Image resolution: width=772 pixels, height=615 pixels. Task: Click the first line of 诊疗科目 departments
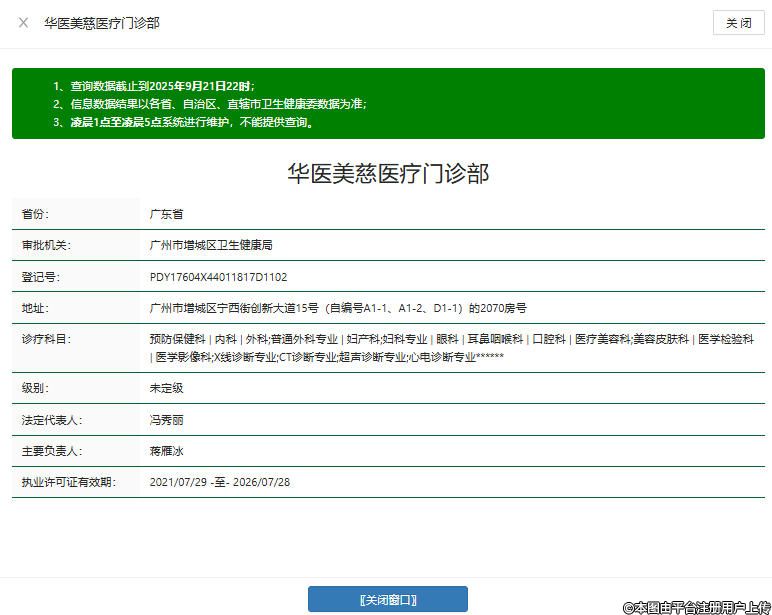[x=451, y=339]
